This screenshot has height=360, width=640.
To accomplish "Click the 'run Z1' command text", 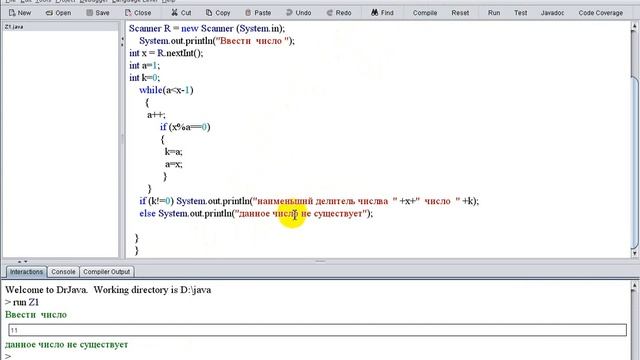I will coord(26,302).
